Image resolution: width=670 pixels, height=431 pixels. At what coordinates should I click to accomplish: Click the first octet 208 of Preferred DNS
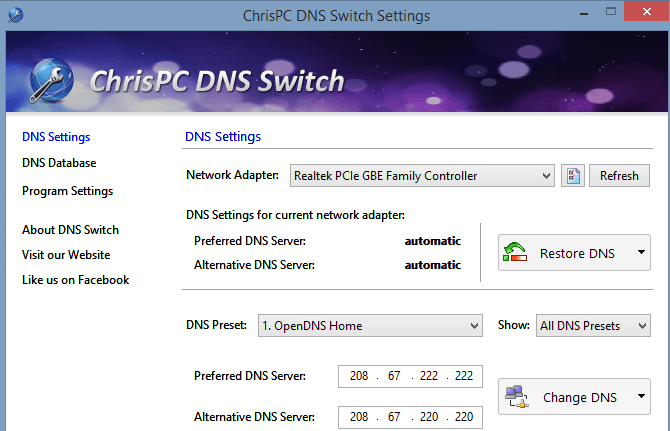click(x=359, y=376)
